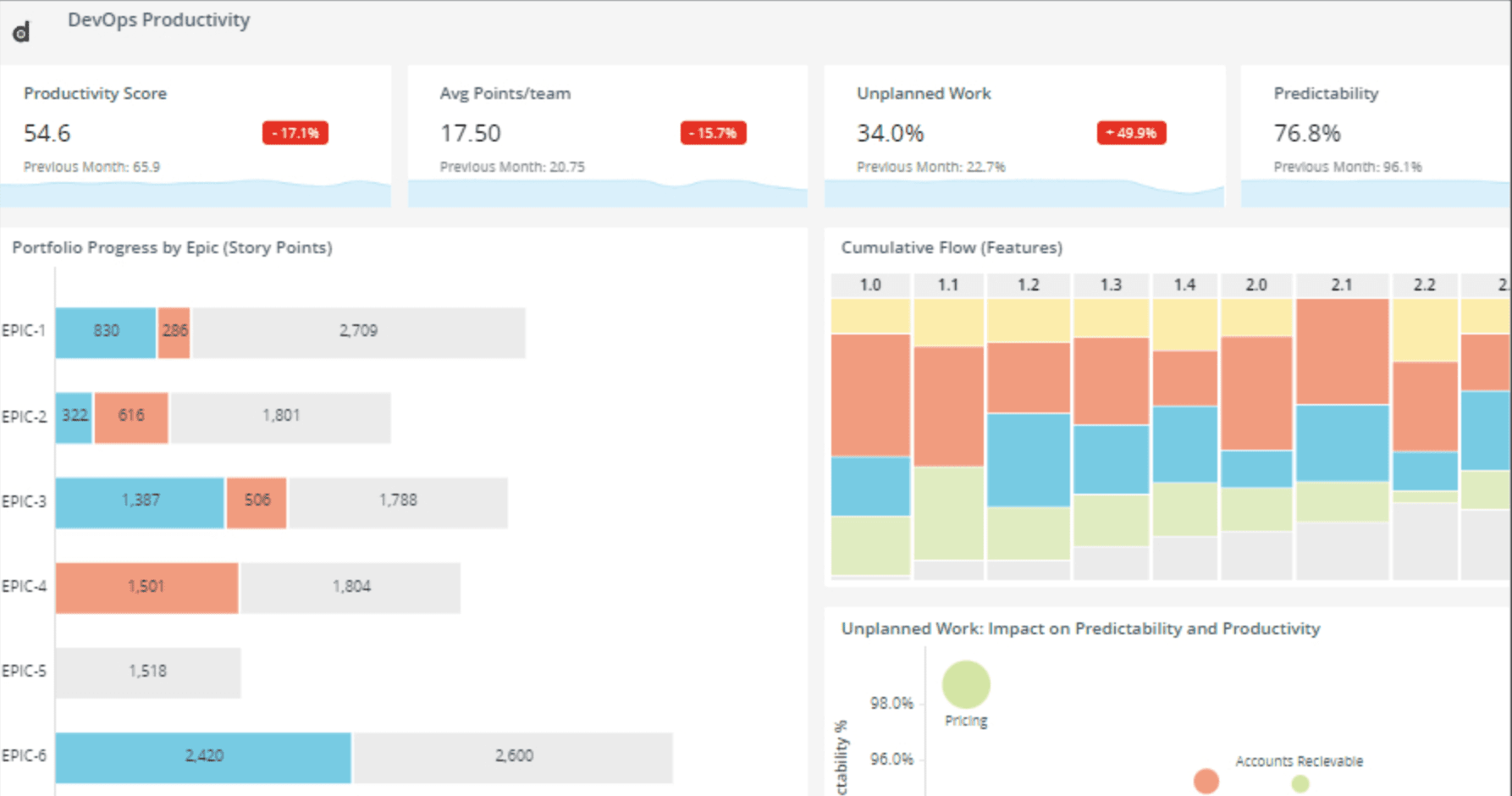Click the blue segment in column 1.2

click(1029, 460)
